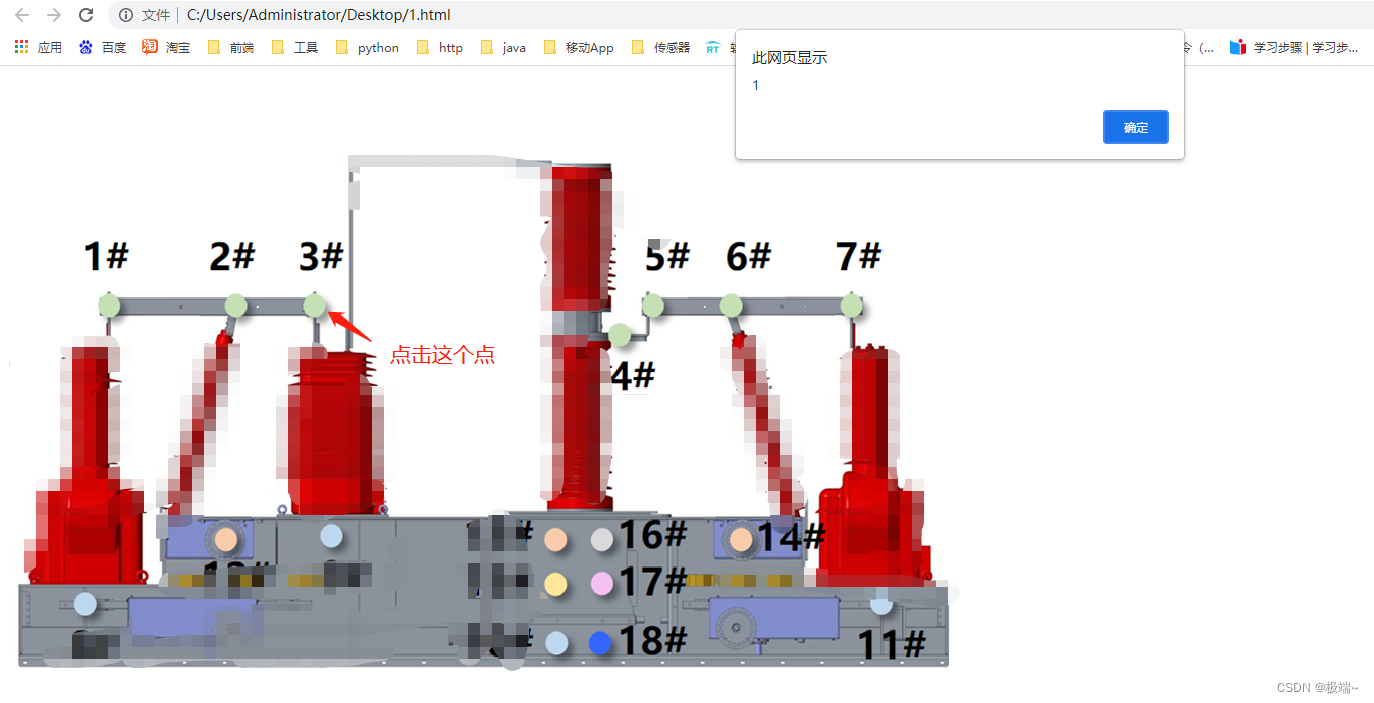The width and height of the screenshot is (1374, 703).
Task: Click the address bar showing 1.html
Action: coord(320,15)
